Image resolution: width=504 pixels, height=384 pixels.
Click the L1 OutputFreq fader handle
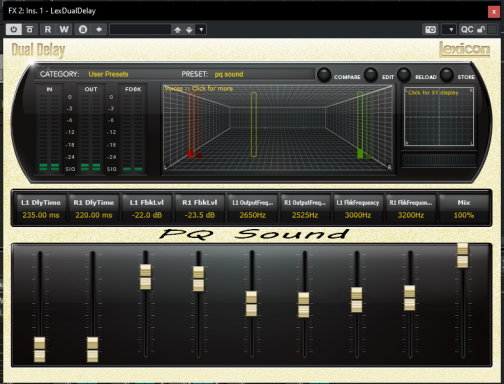tap(251, 304)
